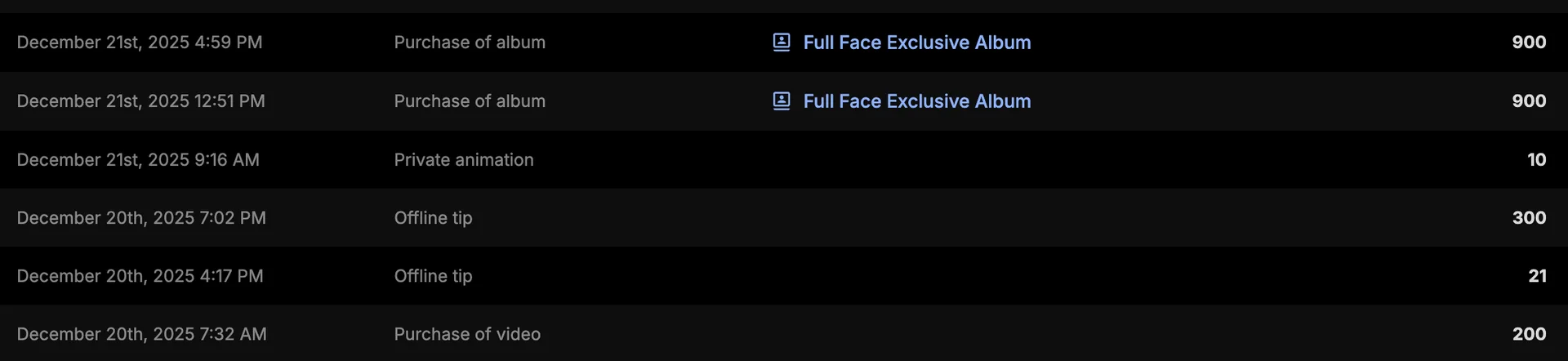Viewport: 1568px width, 361px height.
Task: Select the December 20th 4:17 PM date
Action: pyautogui.click(x=140, y=276)
